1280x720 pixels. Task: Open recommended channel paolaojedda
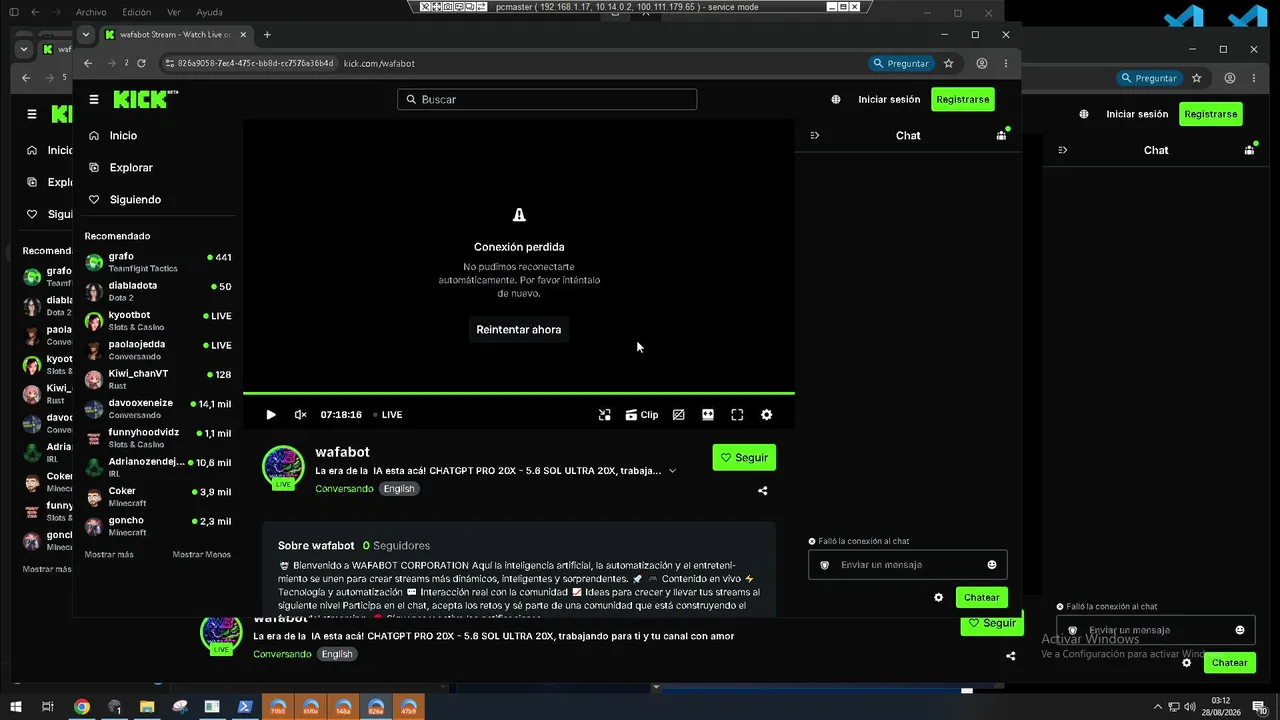point(159,350)
